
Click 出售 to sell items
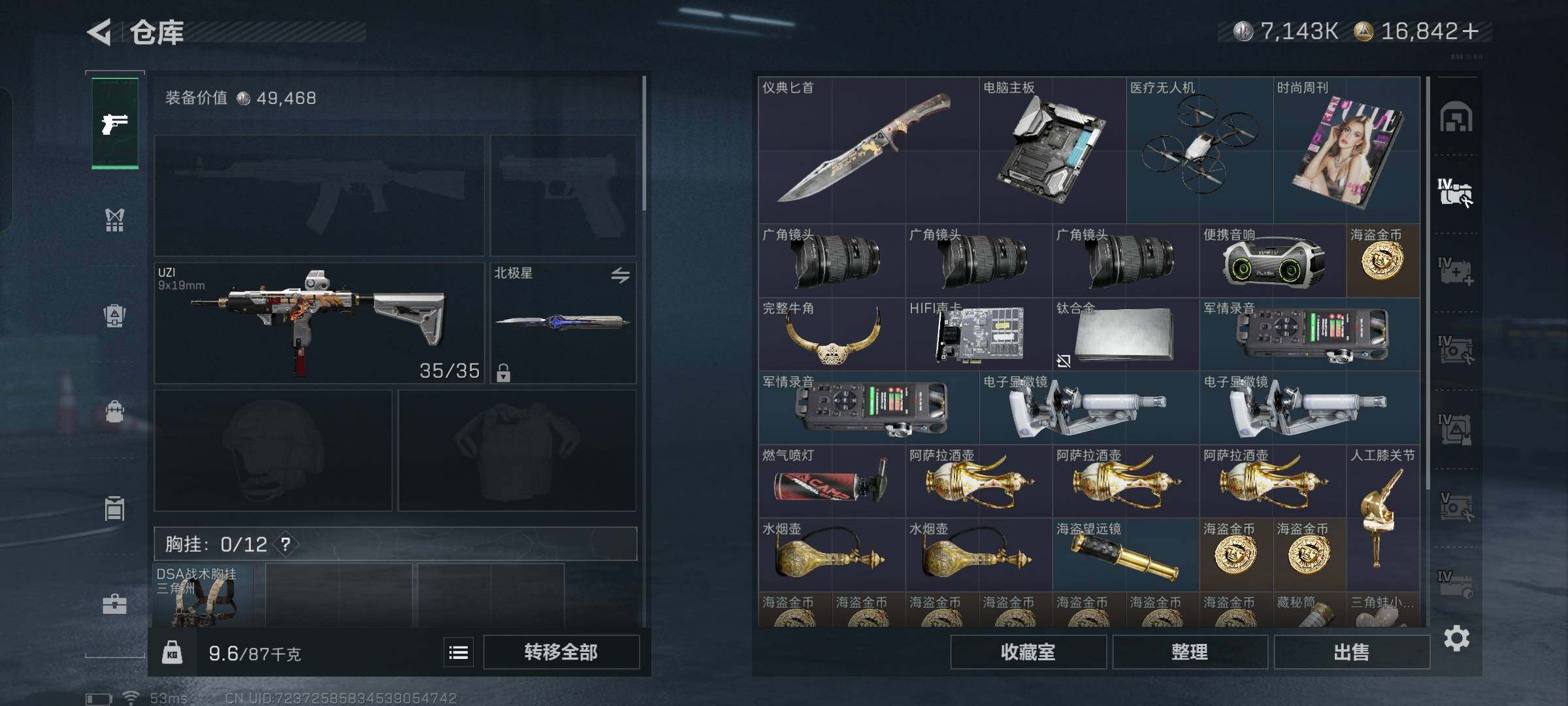pos(1351,652)
